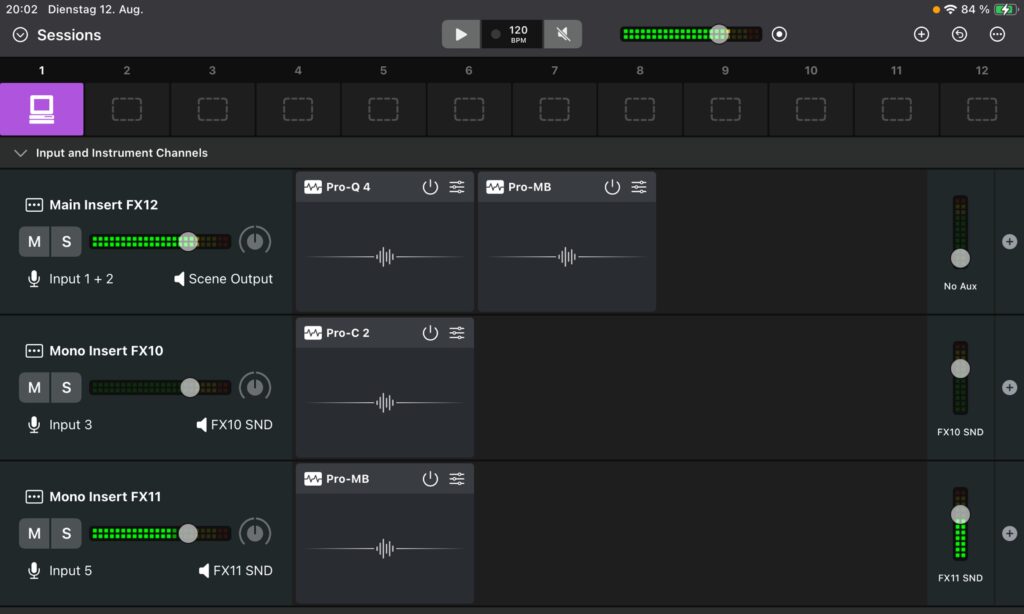Change Scene Output routing for FX12
This screenshot has width=1024, height=614.
coord(222,279)
